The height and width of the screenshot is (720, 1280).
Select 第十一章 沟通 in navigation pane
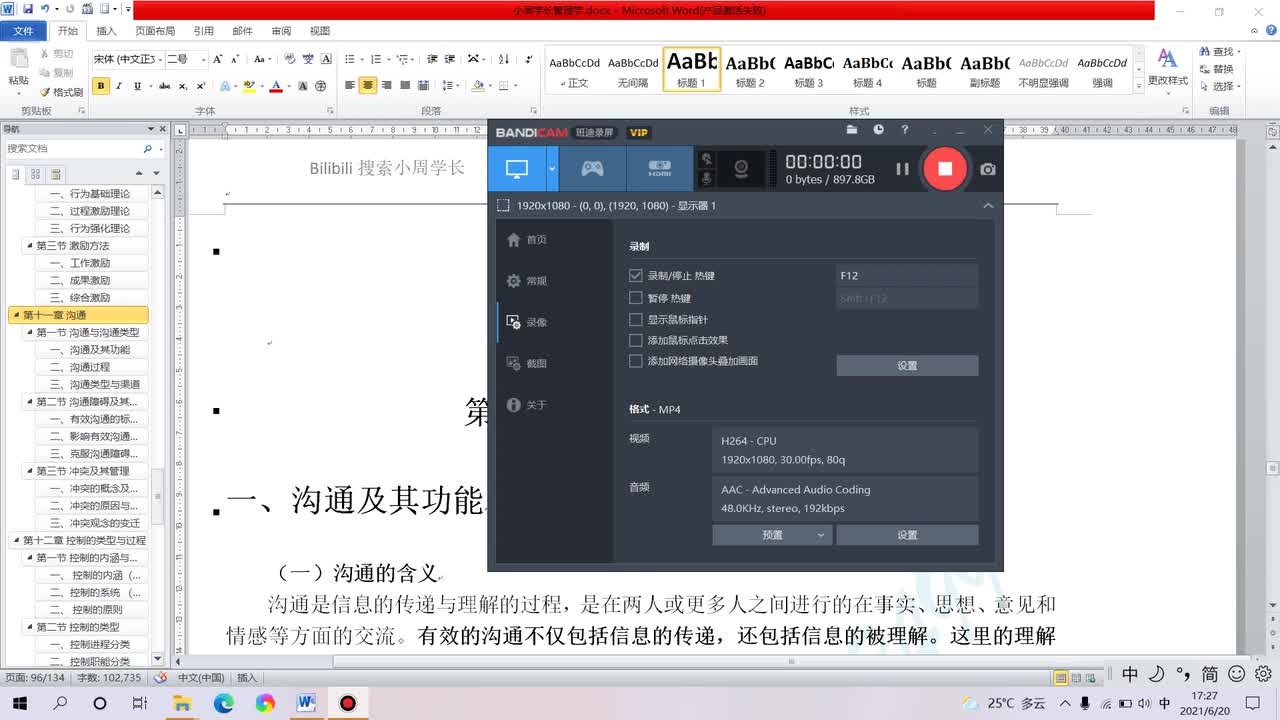78,315
